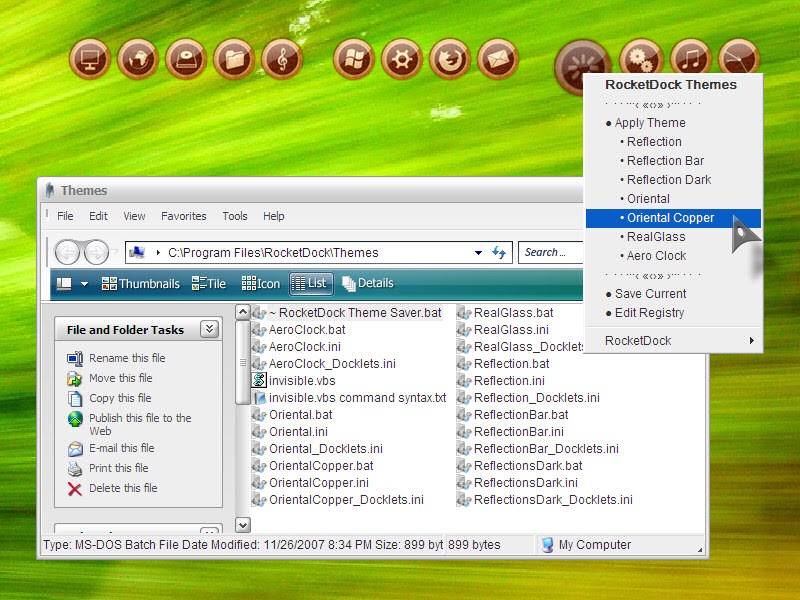Screen dimensions: 800x600
Task: Open the layout icon dropdown arrow
Action: tap(84, 284)
